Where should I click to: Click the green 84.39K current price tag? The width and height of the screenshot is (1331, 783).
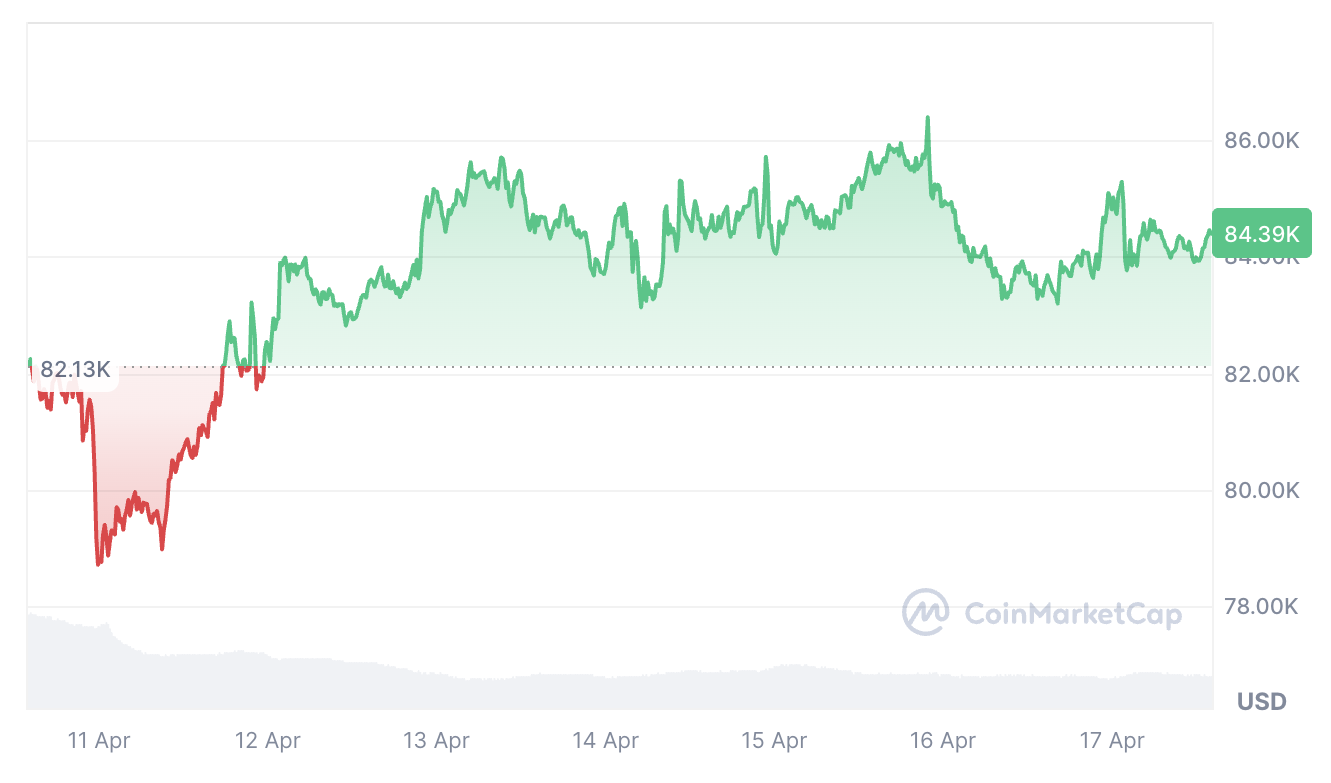coord(1261,234)
